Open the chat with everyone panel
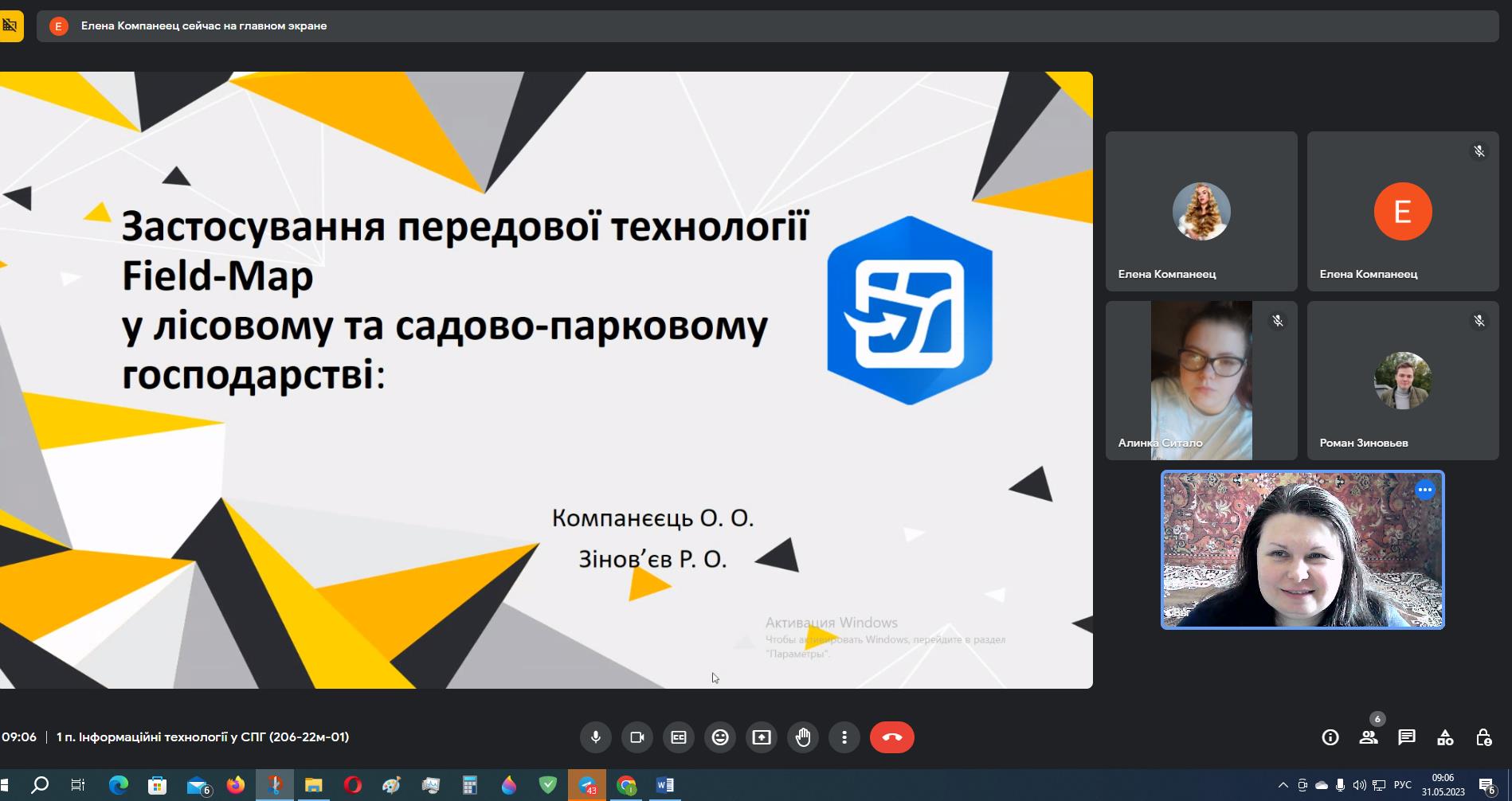Screen dimensions: 1512x801 click(x=1407, y=737)
